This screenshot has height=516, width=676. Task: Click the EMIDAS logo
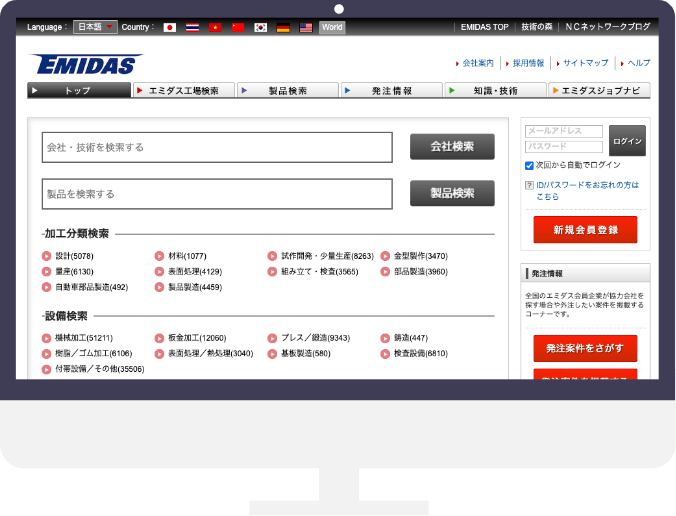87,65
